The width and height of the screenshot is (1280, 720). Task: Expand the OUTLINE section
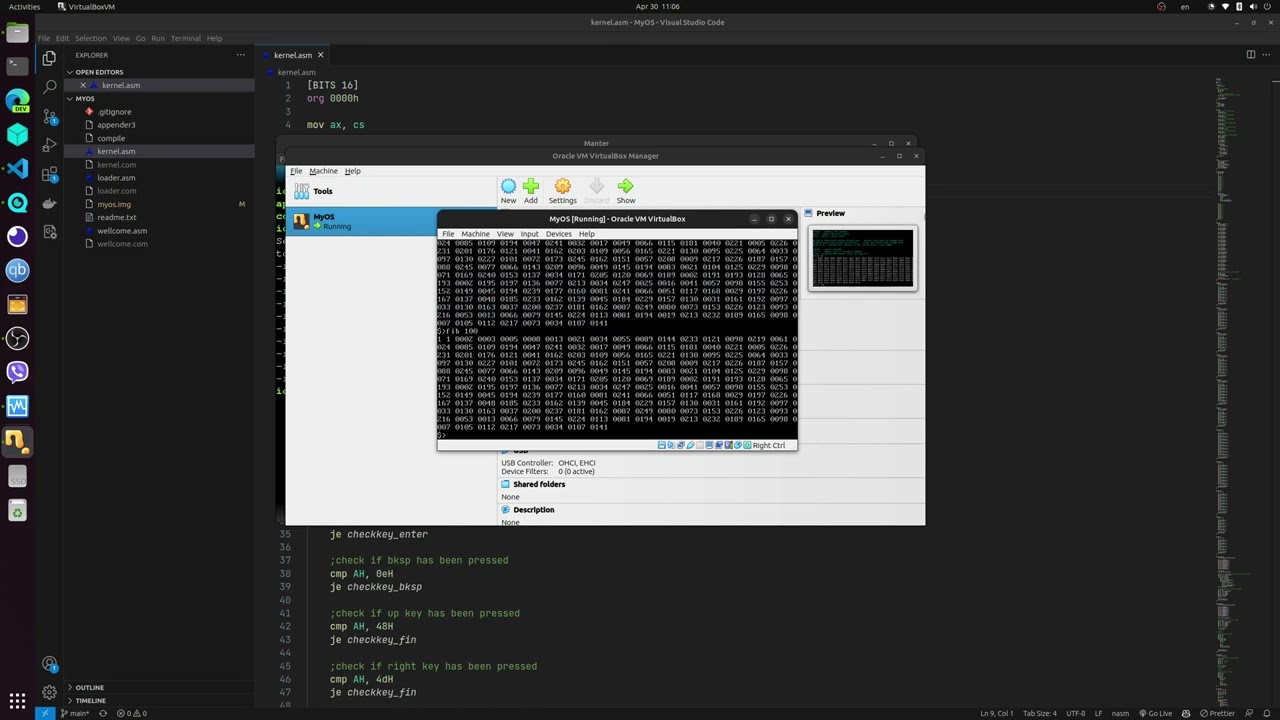pyautogui.click(x=89, y=687)
